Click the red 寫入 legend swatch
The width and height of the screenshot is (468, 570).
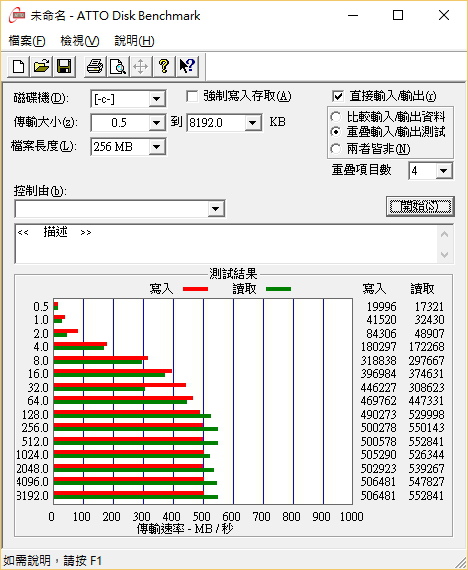[x=195, y=289]
